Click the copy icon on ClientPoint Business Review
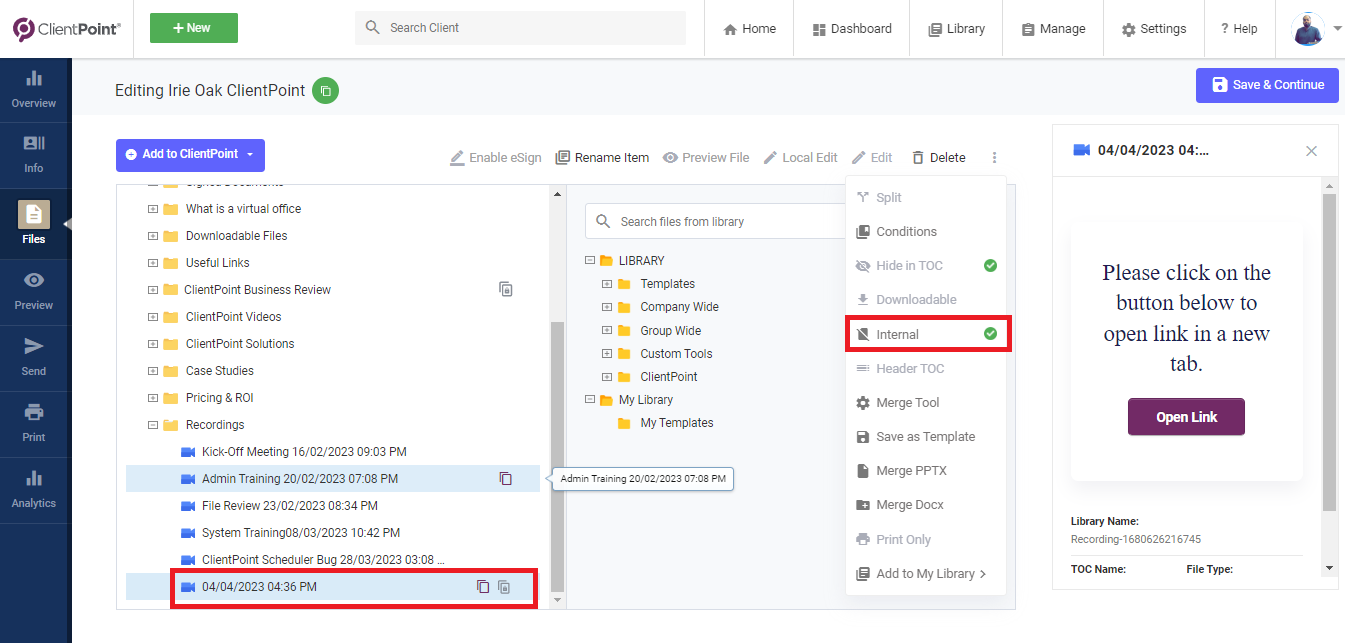Viewport: 1345px width, 643px height. click(506, 289)
